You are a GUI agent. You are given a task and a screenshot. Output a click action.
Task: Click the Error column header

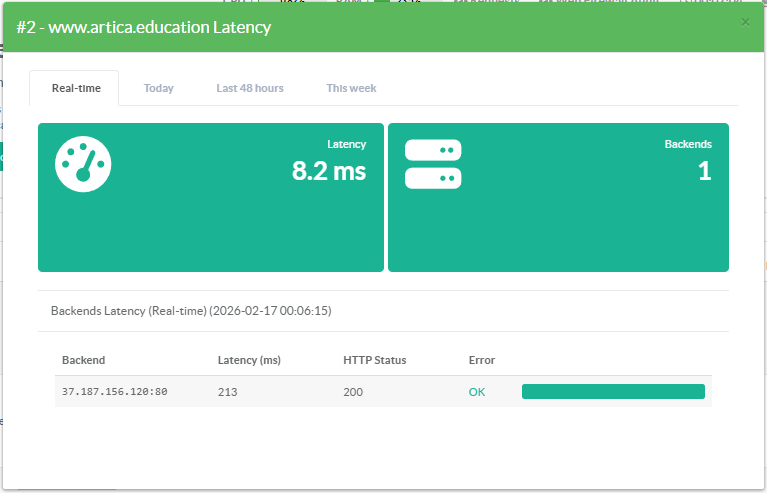(482, 360)
